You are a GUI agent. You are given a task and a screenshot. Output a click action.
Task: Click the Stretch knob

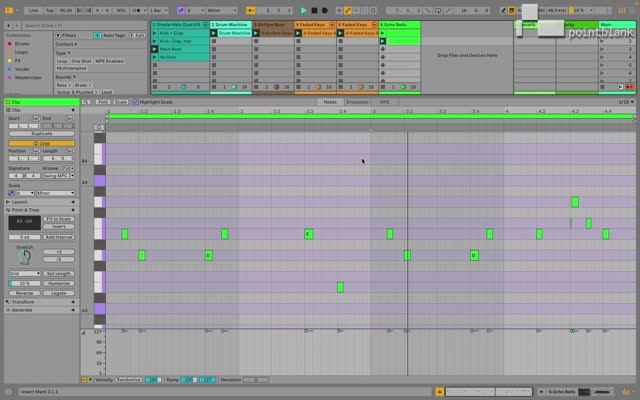[x=24, y=256]
